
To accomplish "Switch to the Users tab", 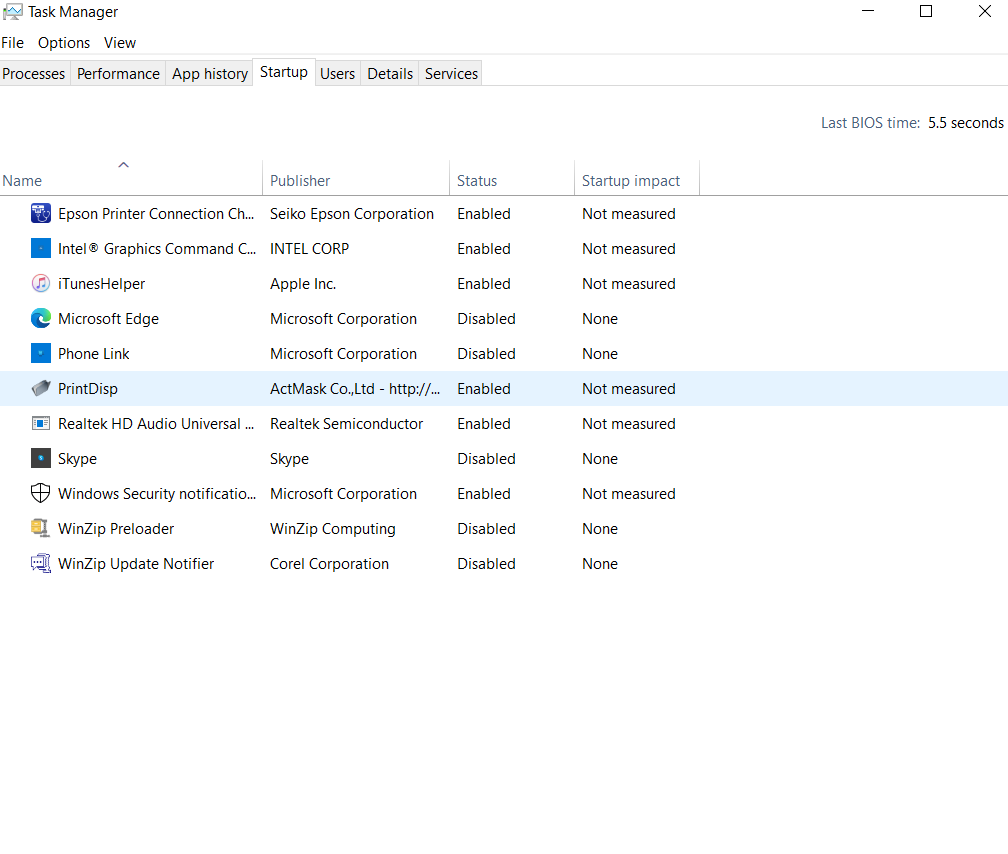I will (338, 74).
